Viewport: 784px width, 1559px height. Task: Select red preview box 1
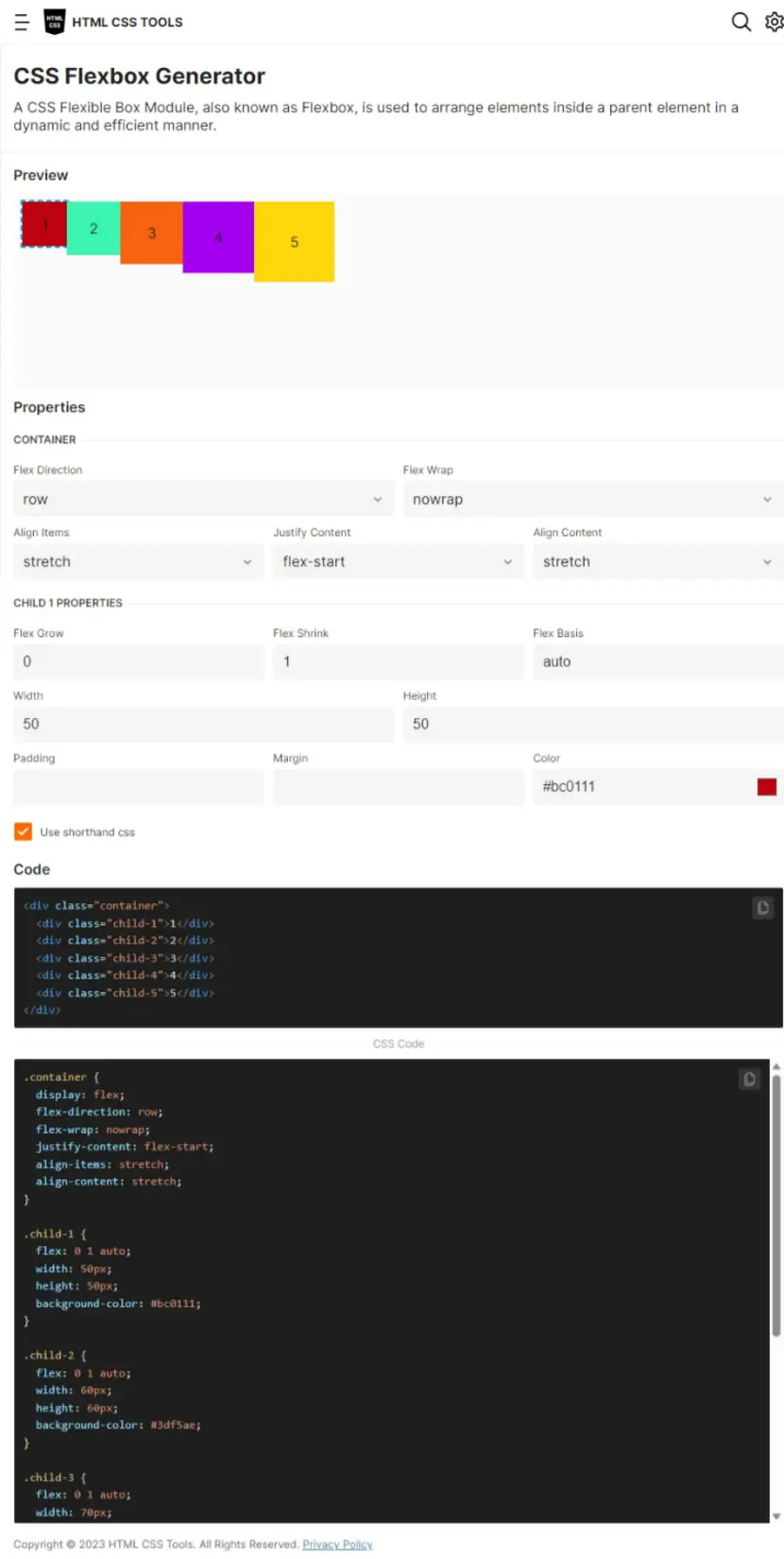click(44, 225)
